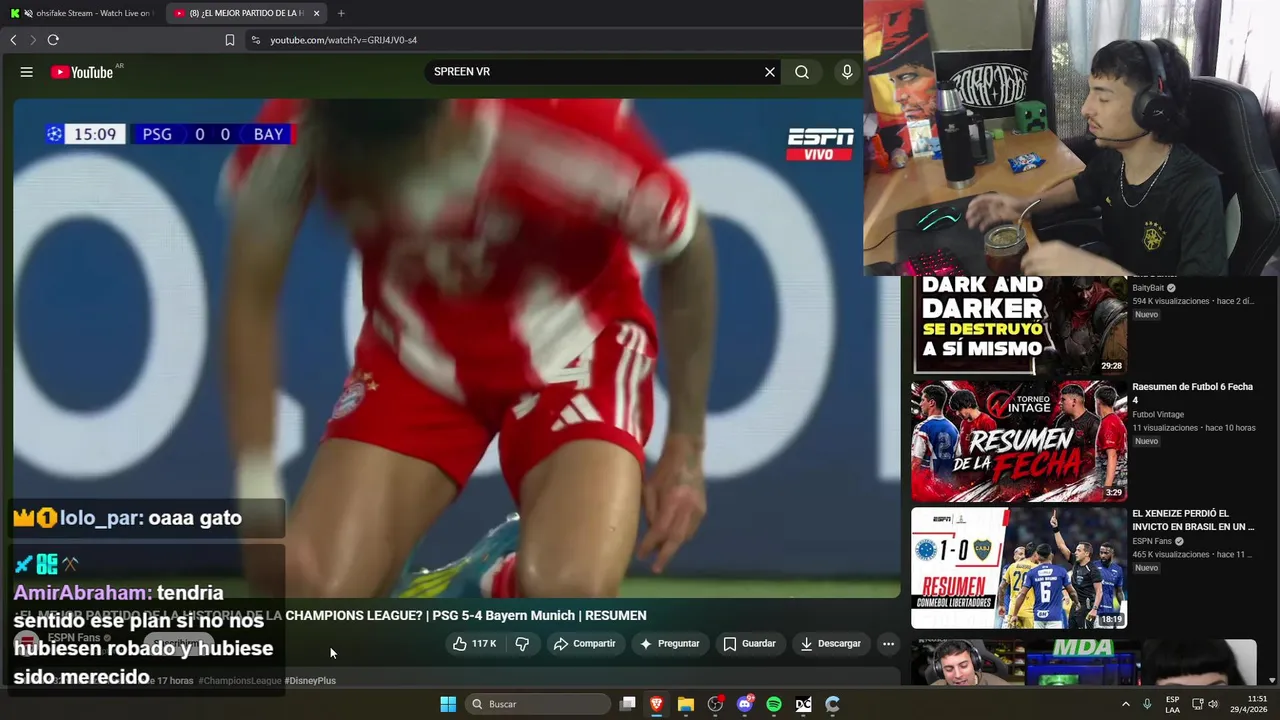Open the Windows Start menu
This screenshot has height=720, width=1280.
448,704
